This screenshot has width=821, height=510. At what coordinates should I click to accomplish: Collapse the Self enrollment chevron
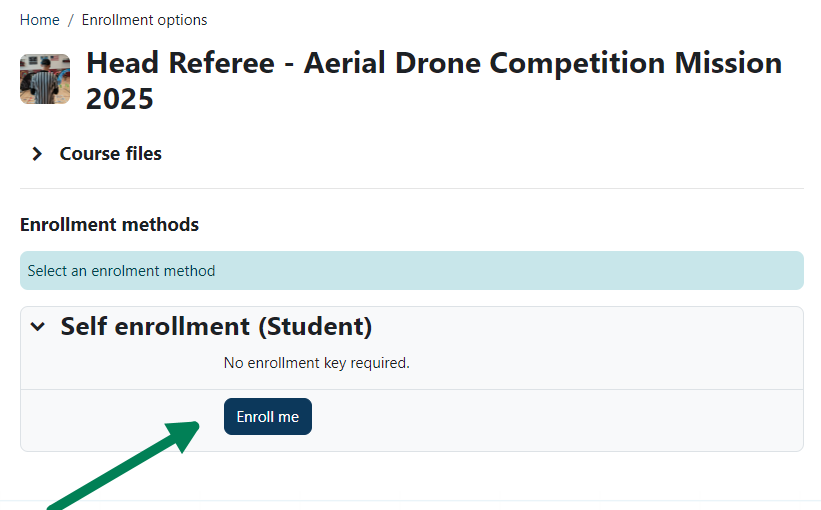click(x=38, y=326)
